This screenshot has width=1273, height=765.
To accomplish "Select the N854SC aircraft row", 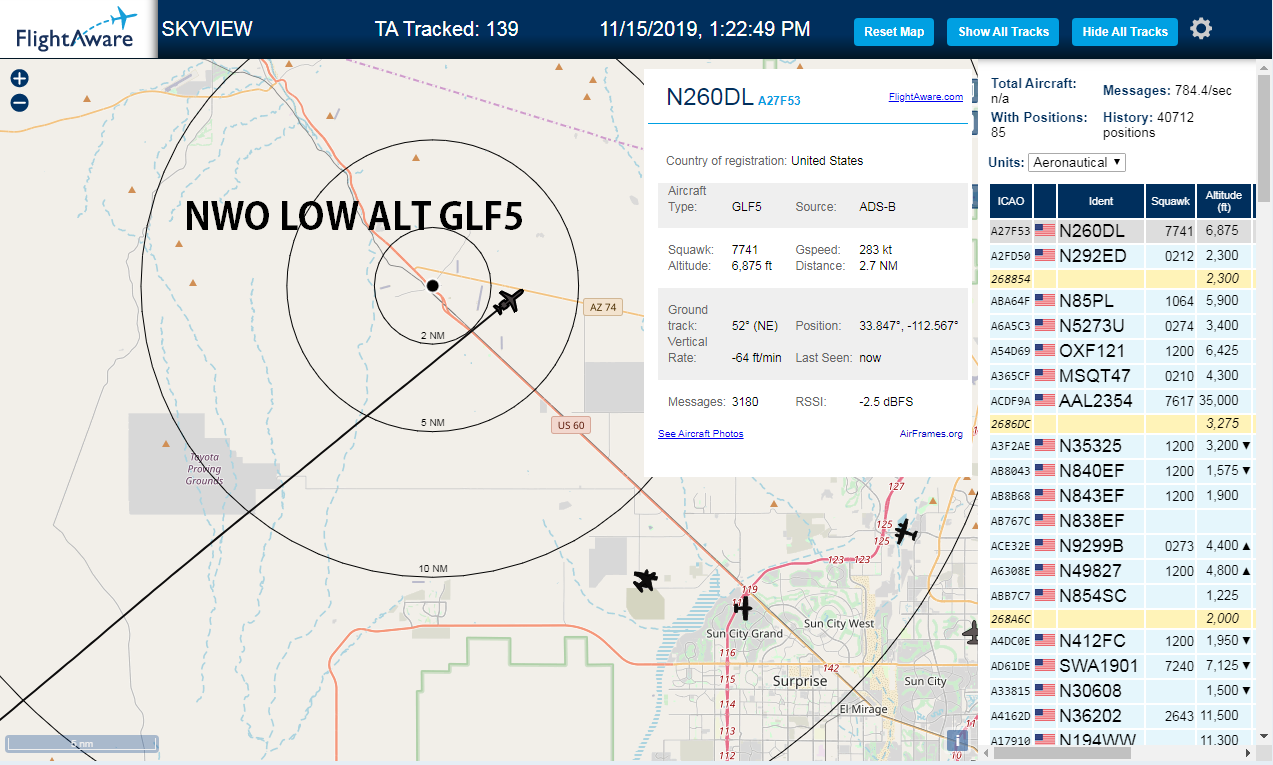I will 1121,595.
